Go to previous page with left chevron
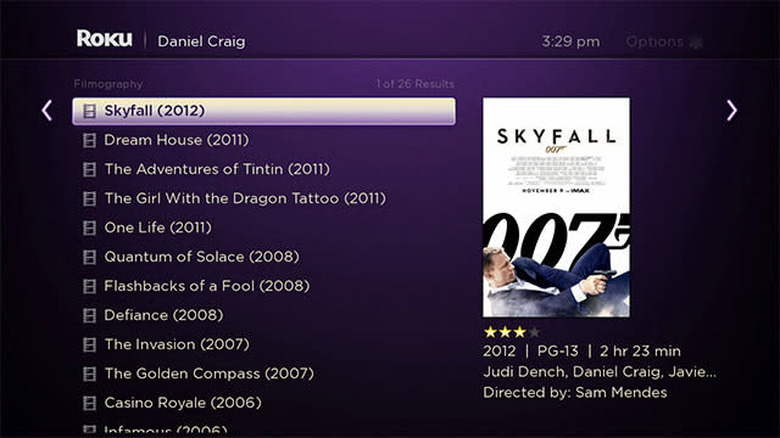Viewport: 780px width, 438px height. point(46,110)
